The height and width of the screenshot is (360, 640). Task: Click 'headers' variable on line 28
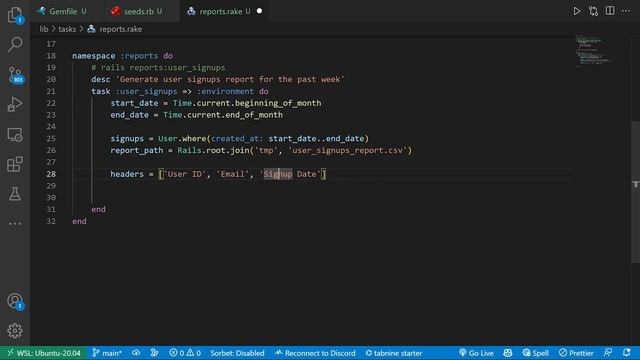(127, 174)
